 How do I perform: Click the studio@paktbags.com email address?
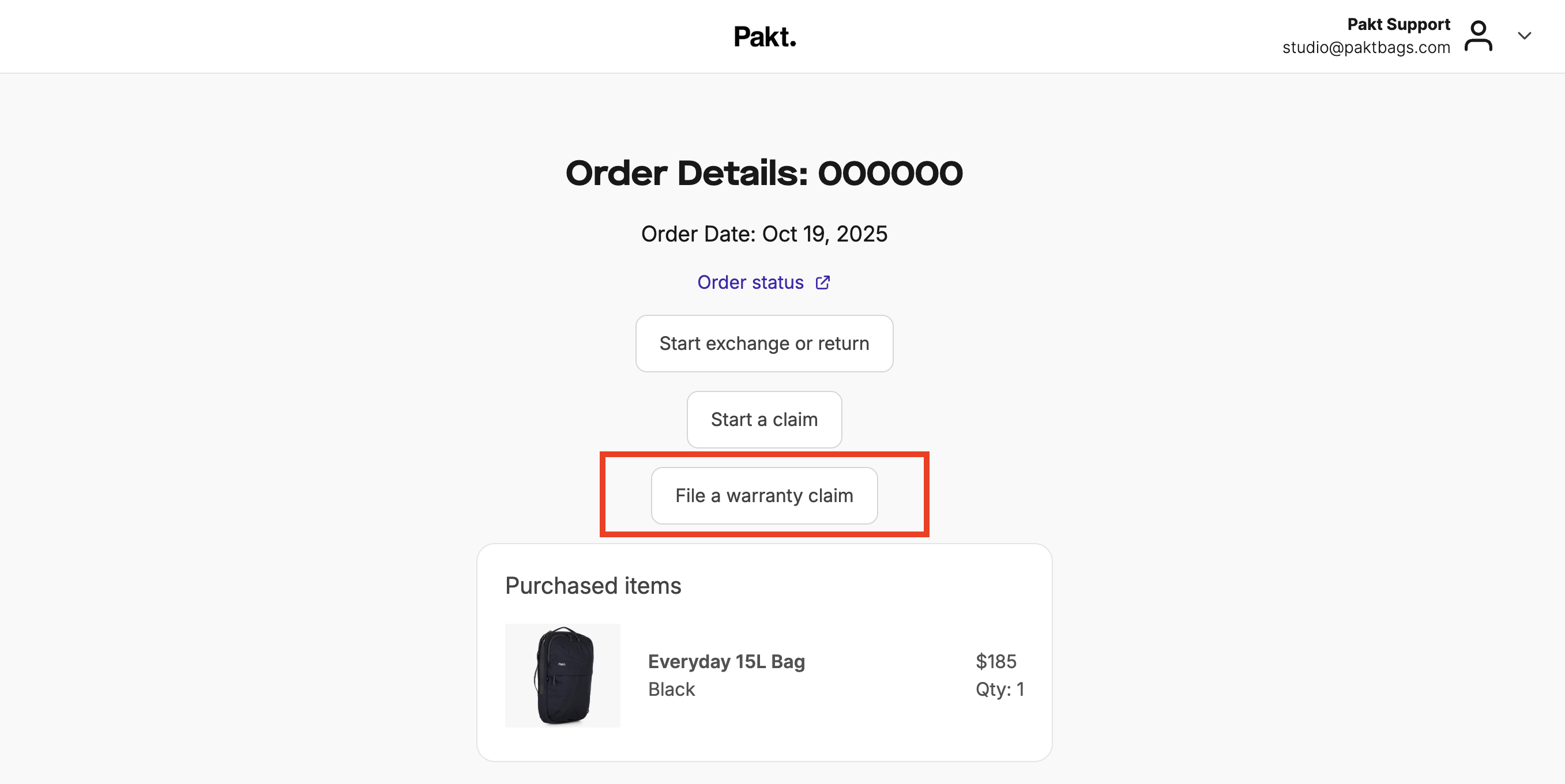[x=1365, y=47]
